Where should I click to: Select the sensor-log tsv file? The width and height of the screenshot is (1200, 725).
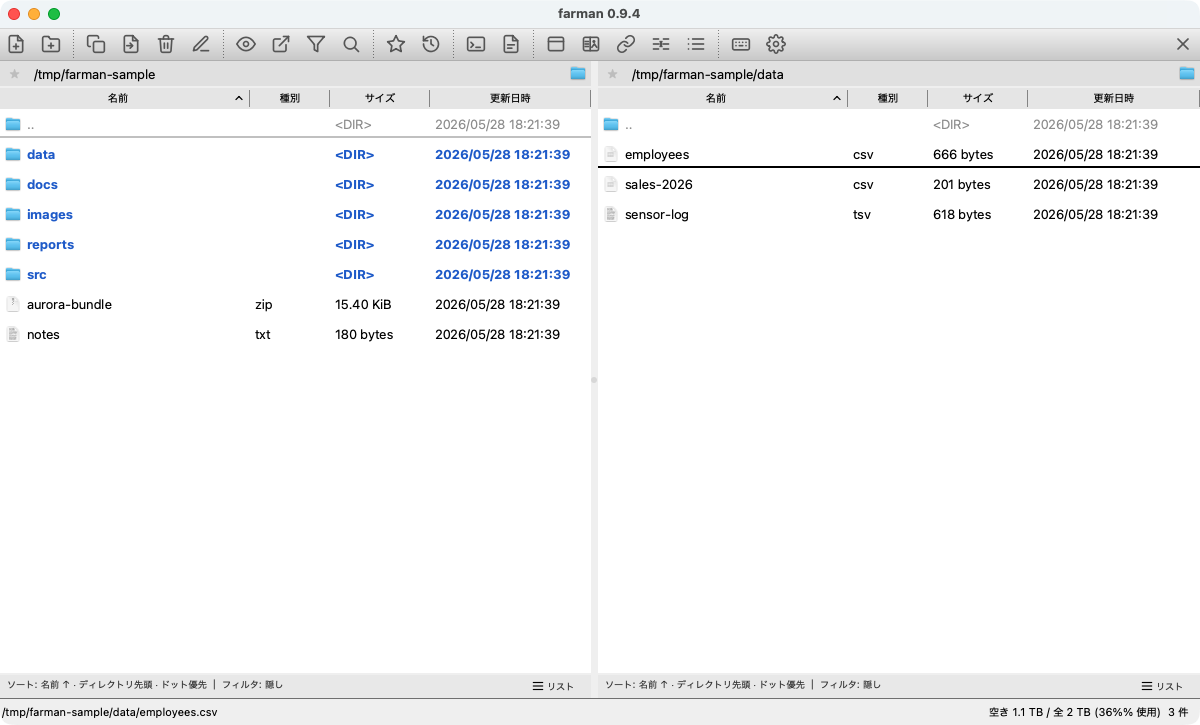898,214
